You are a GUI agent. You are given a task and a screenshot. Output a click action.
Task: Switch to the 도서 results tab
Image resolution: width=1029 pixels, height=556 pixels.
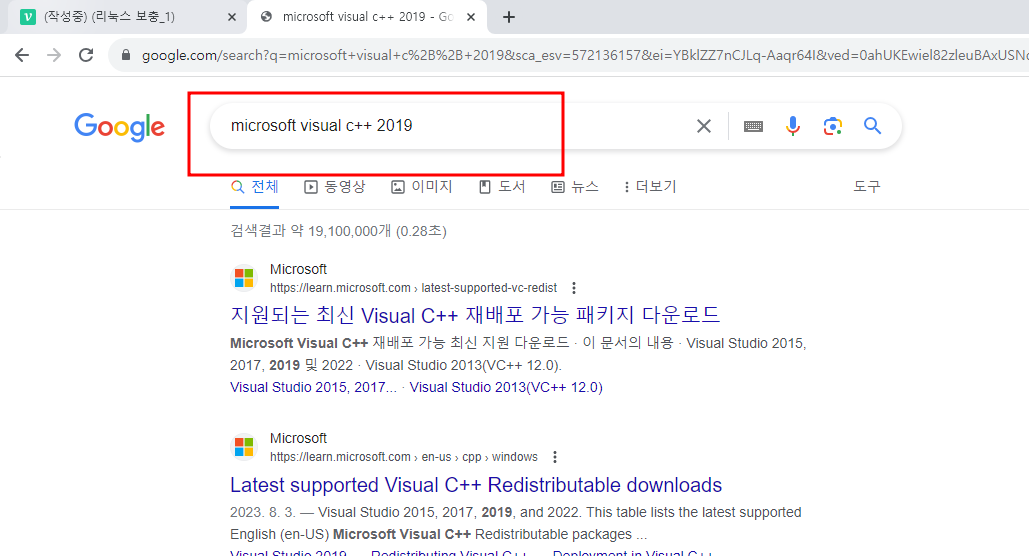[x=502, y=187]
